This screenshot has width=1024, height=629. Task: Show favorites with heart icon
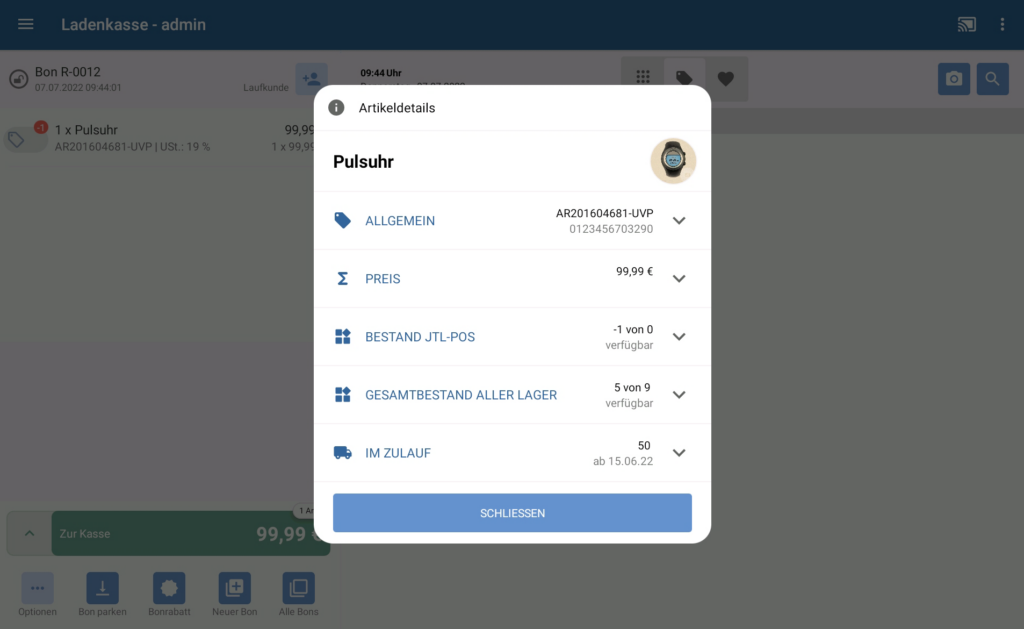click(726, 79)
